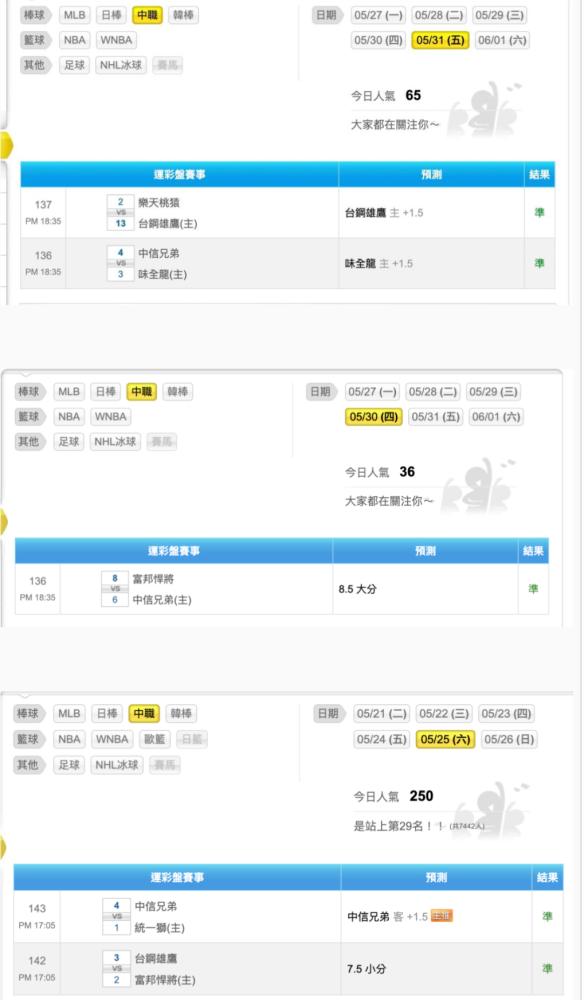Screen dimensions: 588x1000
Task: Choose the 05/26 (日) date button
Action: tap(508, 739)
